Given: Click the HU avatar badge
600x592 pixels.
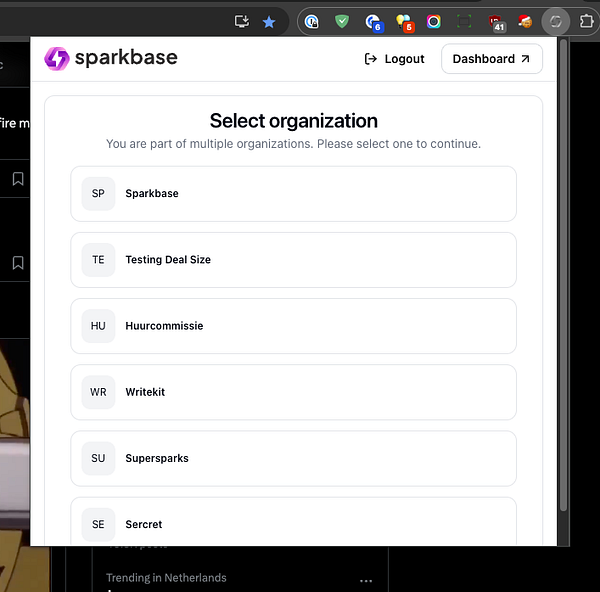Looking at the screenshot, I should point(98,326).
